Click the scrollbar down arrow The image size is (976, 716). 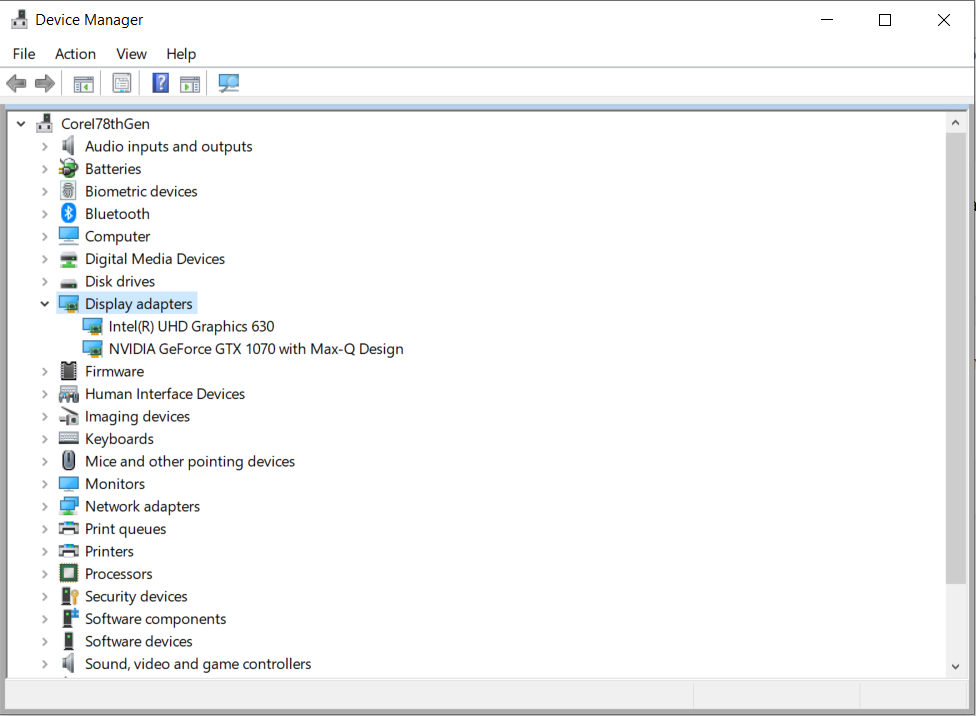[955, 667]
